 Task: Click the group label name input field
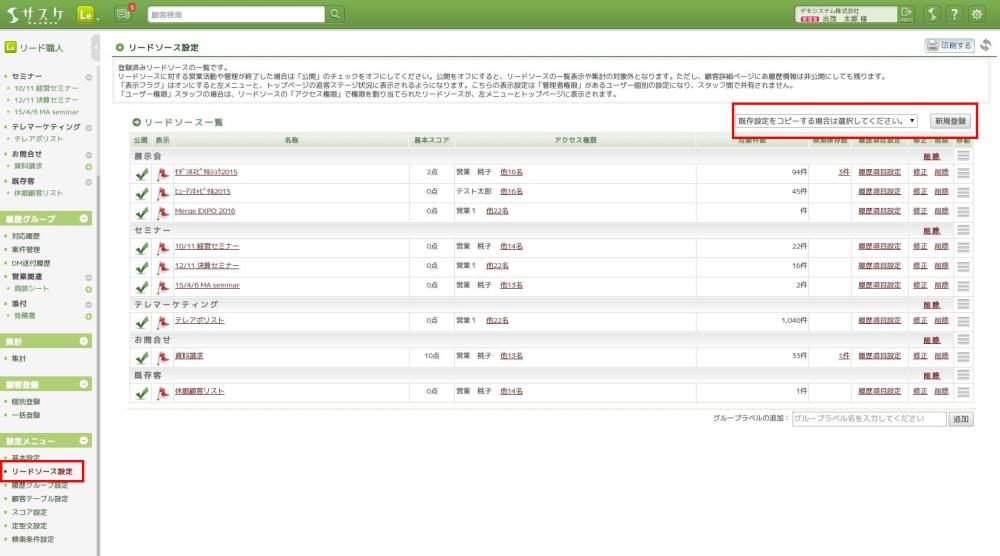[867, 419]
